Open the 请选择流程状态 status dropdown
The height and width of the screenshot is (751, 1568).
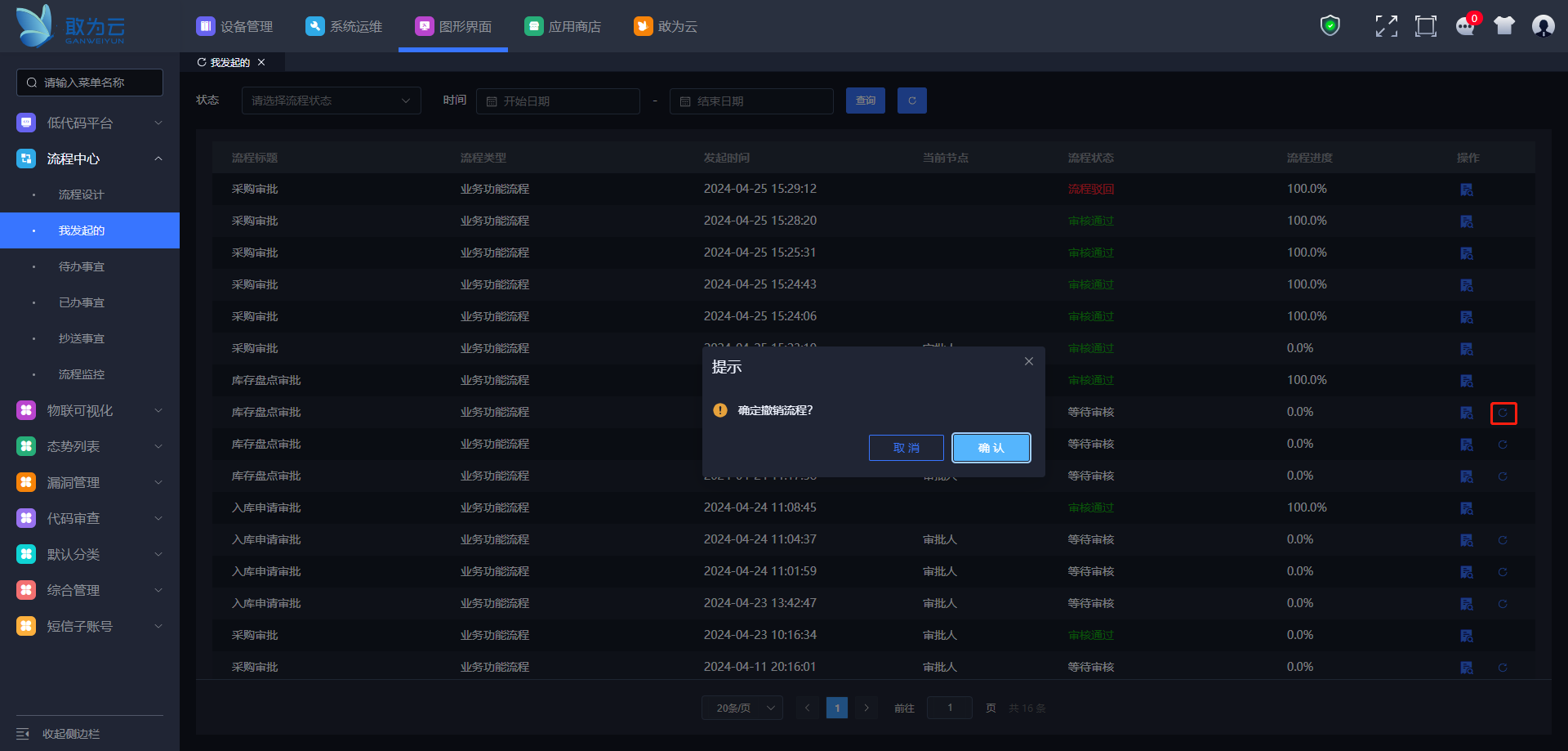tap(331, 101)
